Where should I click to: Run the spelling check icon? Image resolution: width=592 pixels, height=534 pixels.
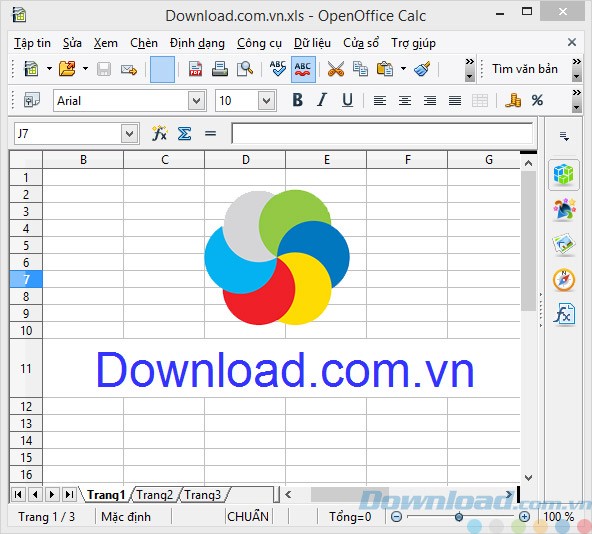(278, 69)
